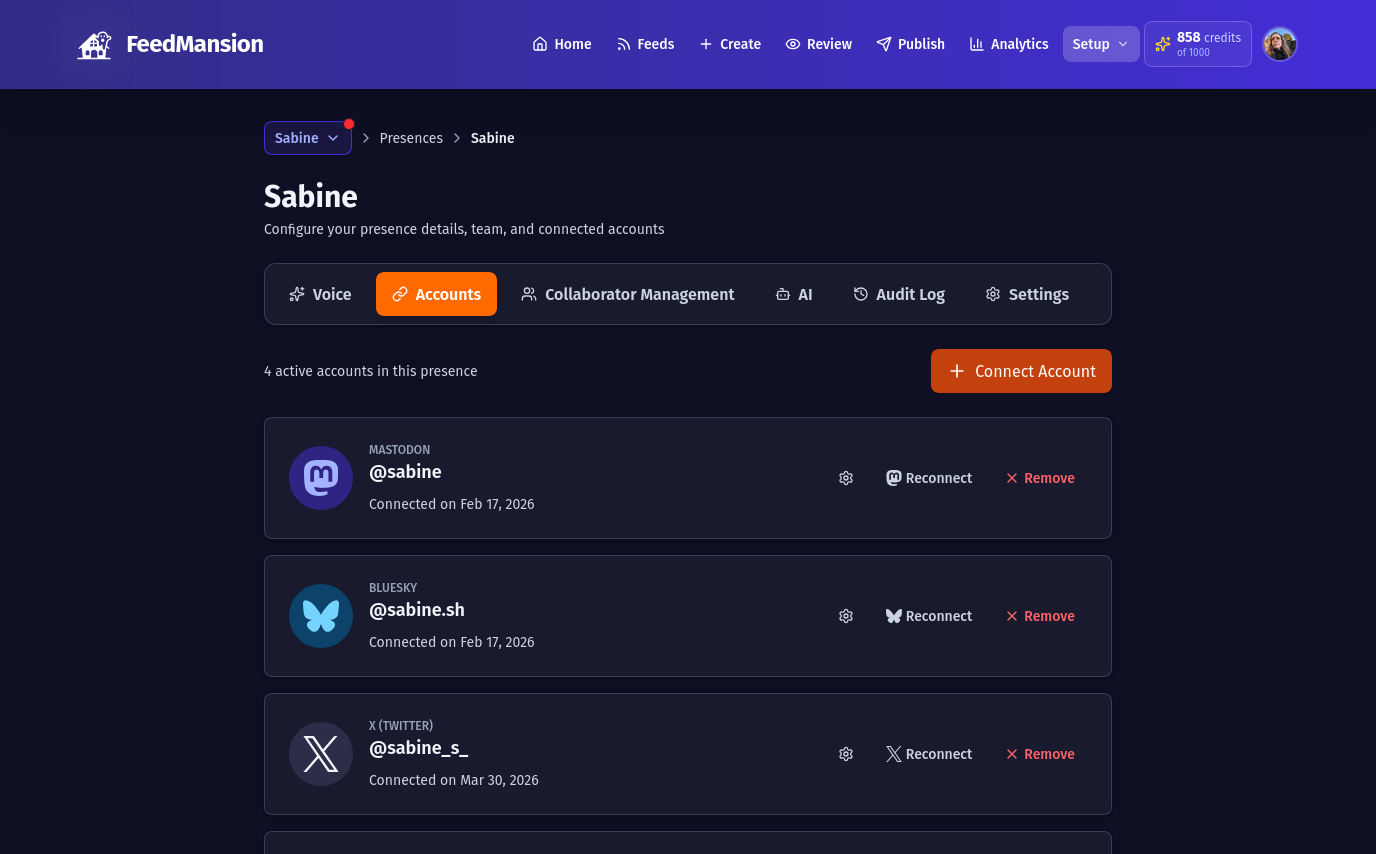Image resolution: width=1376 pixels, height=854 pixels.
Task: Reconnect the Mastodon @sabine account
Action: 929,478
